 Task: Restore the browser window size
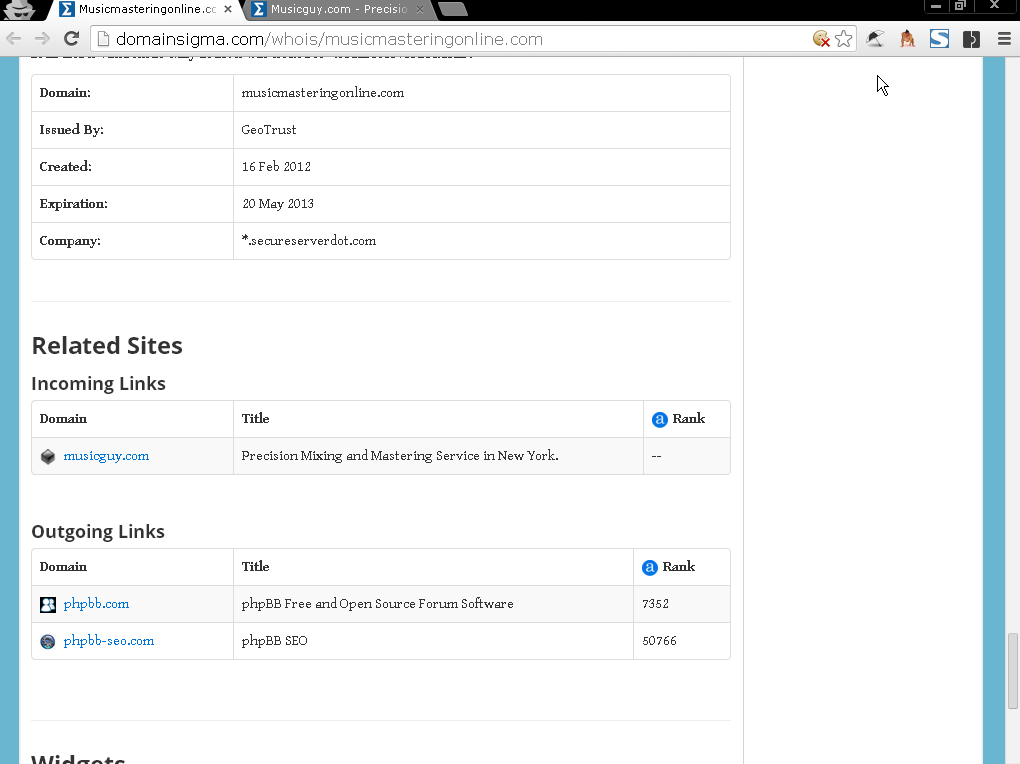point(960,6)
